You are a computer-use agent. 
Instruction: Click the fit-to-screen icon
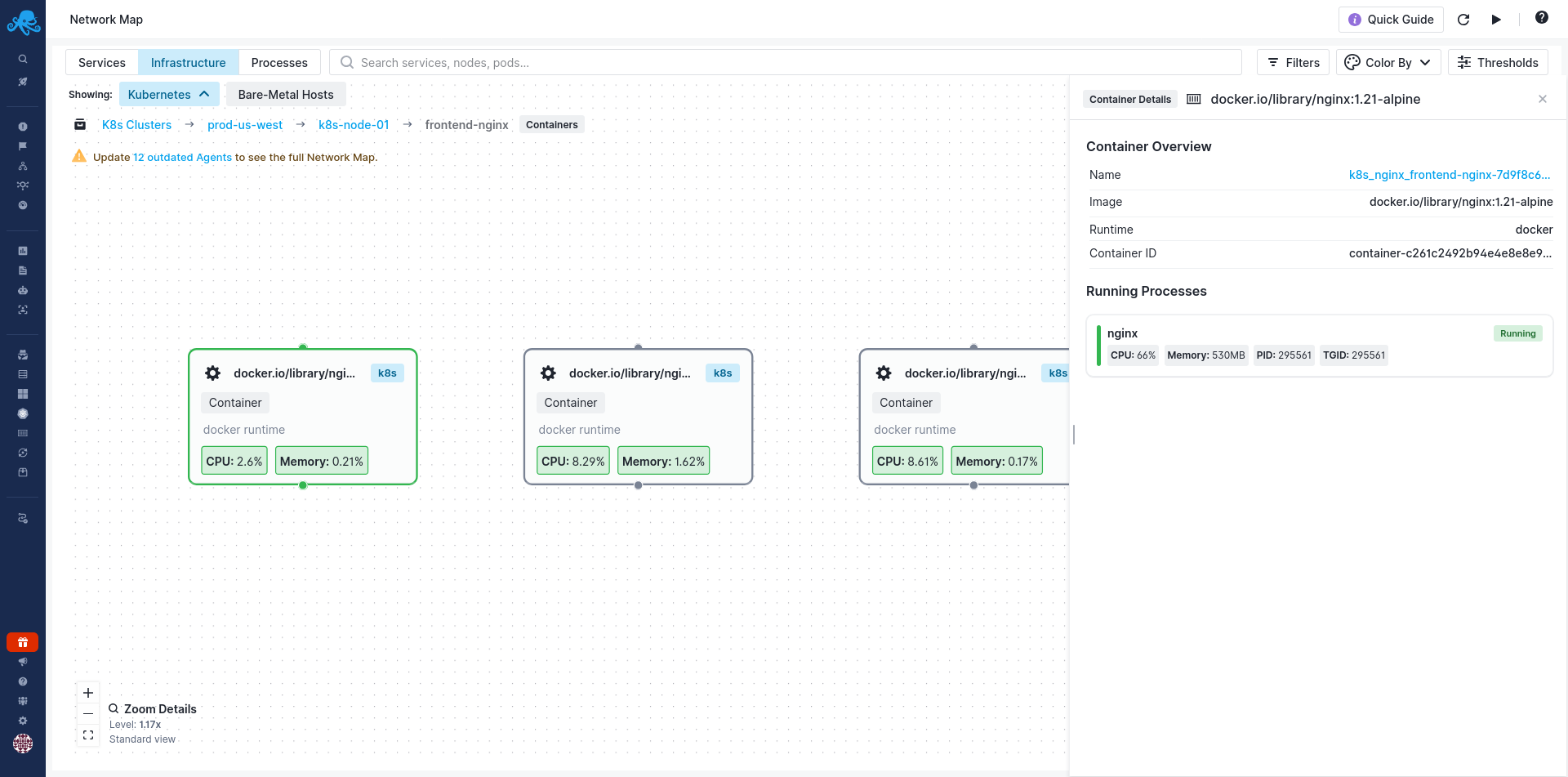88,735
